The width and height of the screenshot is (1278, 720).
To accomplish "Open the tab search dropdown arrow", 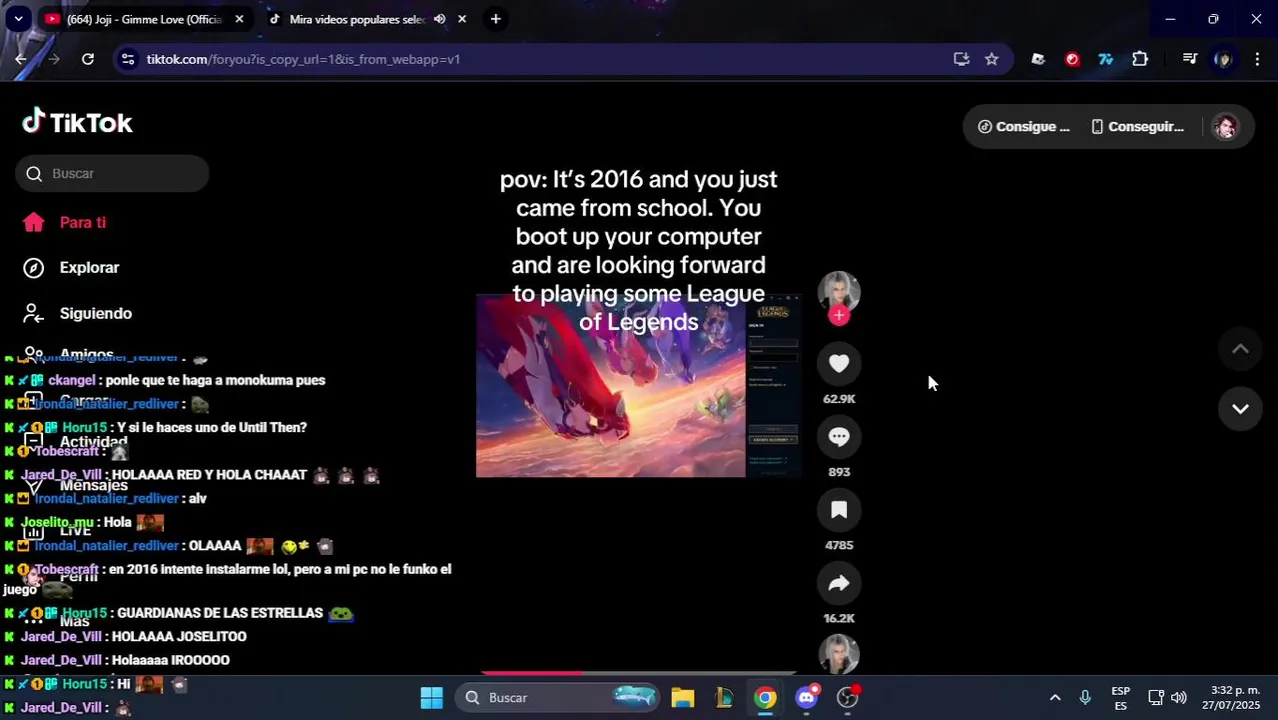I will tap(18, 19).
